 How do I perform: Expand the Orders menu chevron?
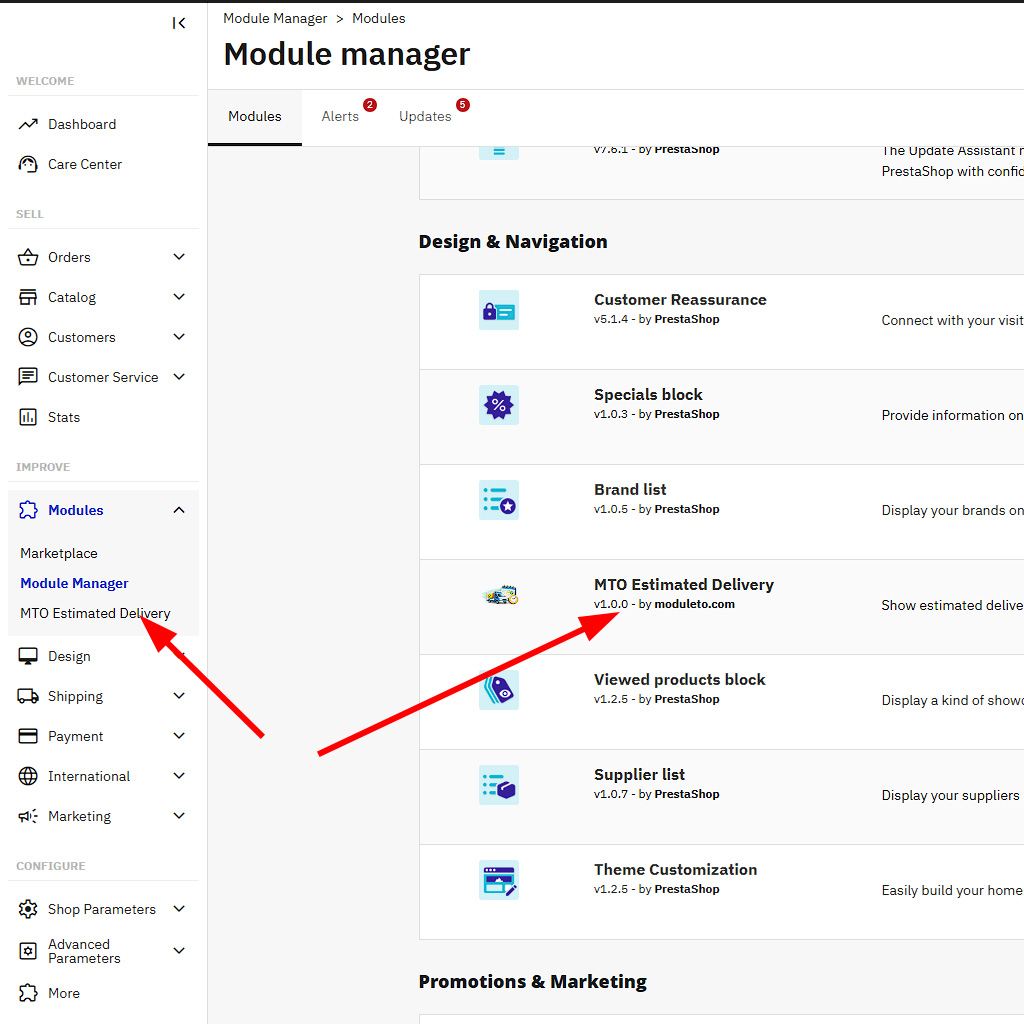point(179,257)
